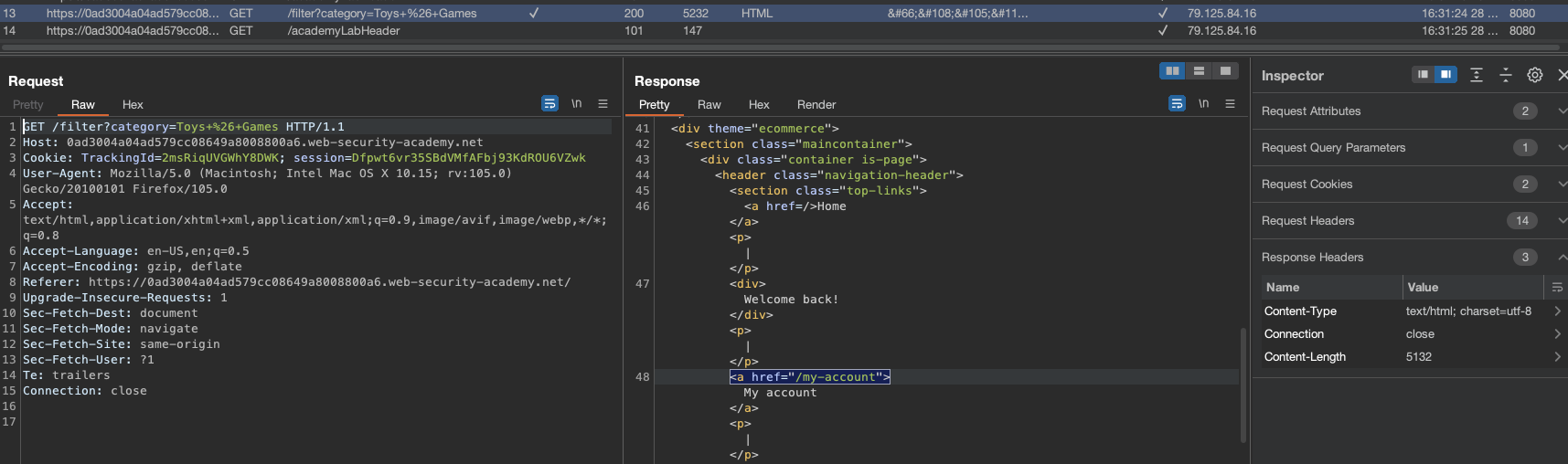
Task: Select combined tabbed request/response layout
Action: click(1225, 71)
